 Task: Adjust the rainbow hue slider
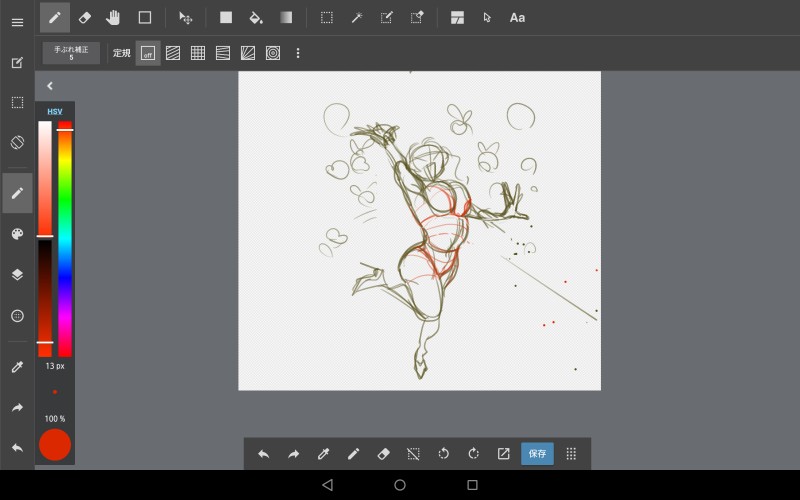click(65, 239)
